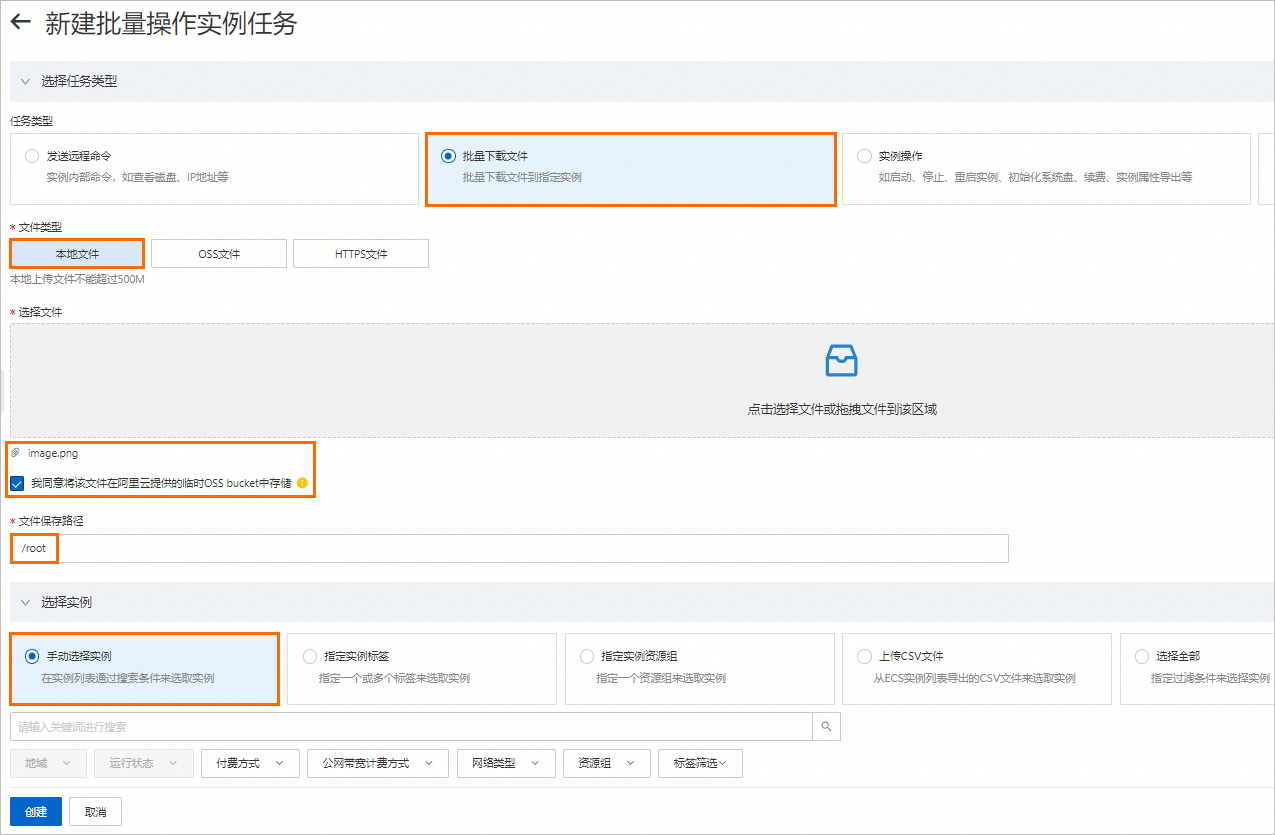Collapse the 选择实例 section
Screen dimensions: 1275x835
(25, 602)
